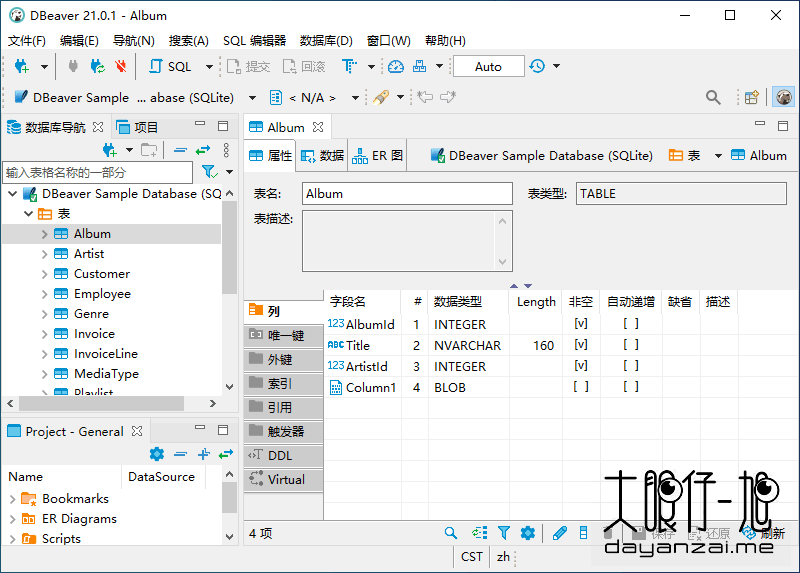Click the toolbar magnifier search icon
Screen dimensions: 800x573
click(x=713, y=97)
